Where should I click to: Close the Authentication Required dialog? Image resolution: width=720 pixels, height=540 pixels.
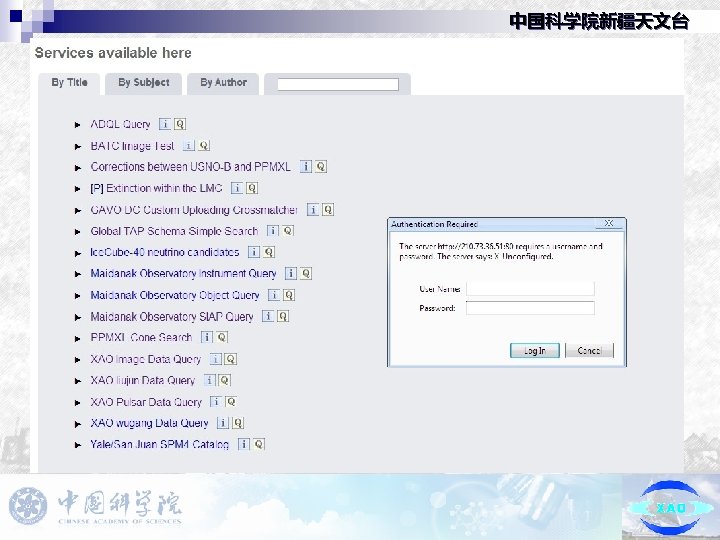click(x=609, y=224)
